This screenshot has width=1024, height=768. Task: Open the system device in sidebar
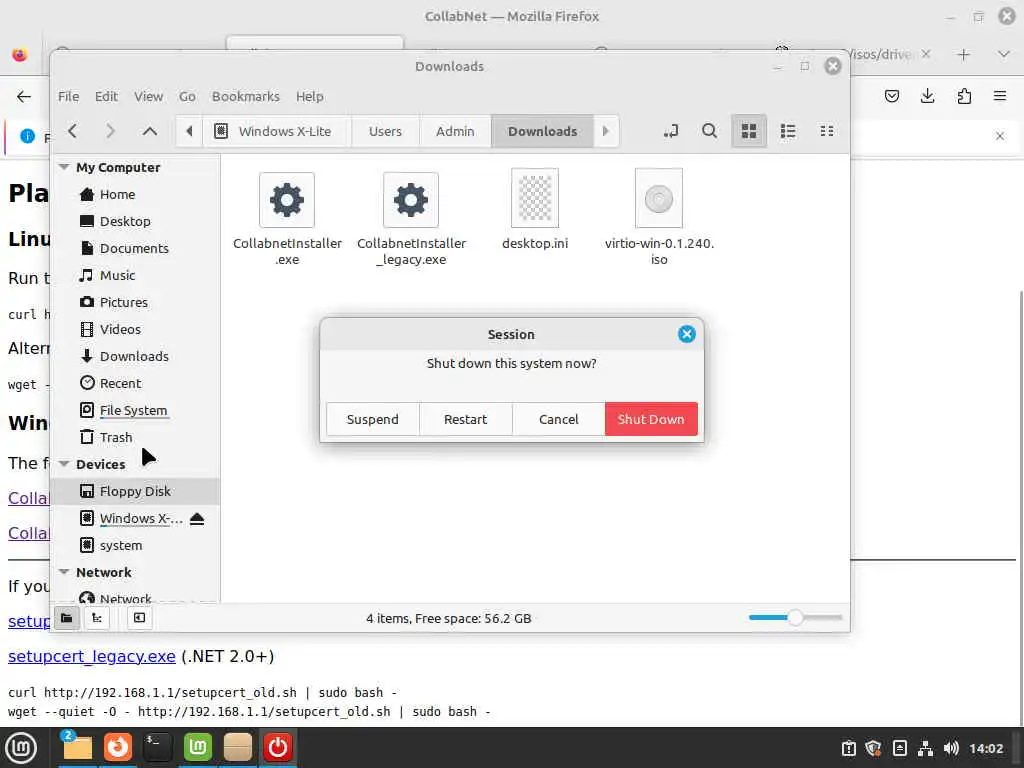point(121,545)
